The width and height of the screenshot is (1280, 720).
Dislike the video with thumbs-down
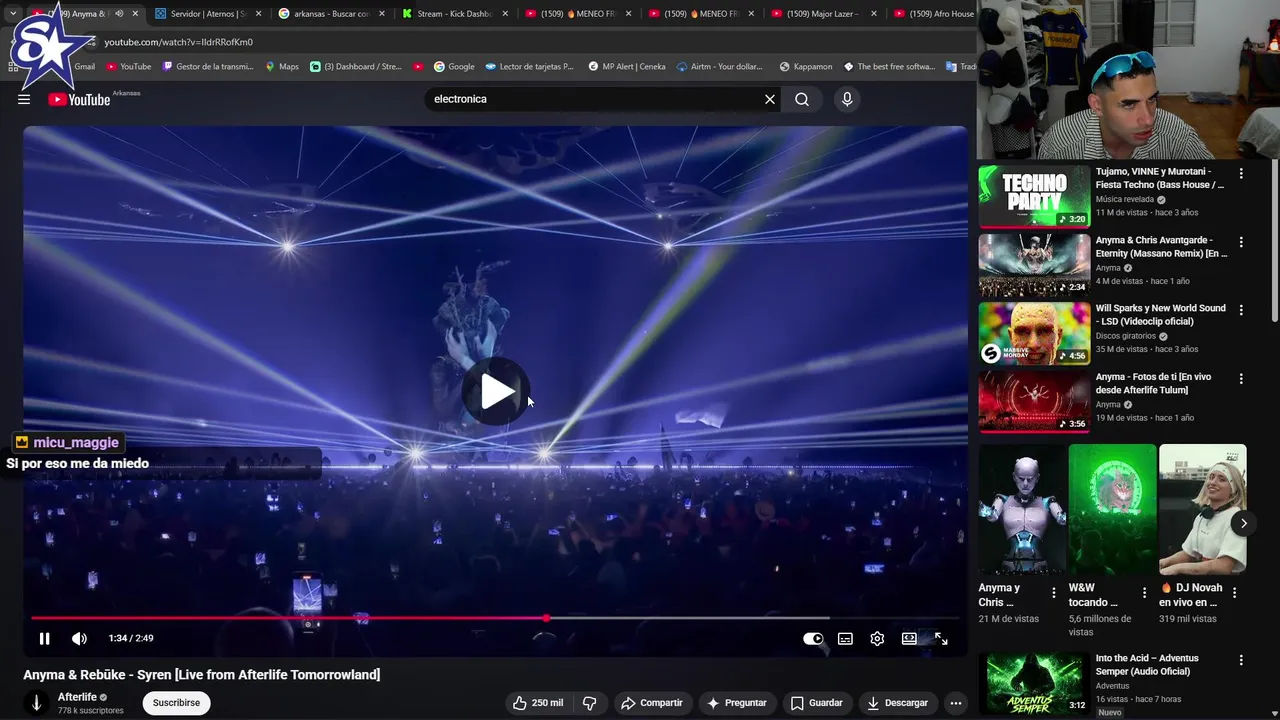(589, 703)
